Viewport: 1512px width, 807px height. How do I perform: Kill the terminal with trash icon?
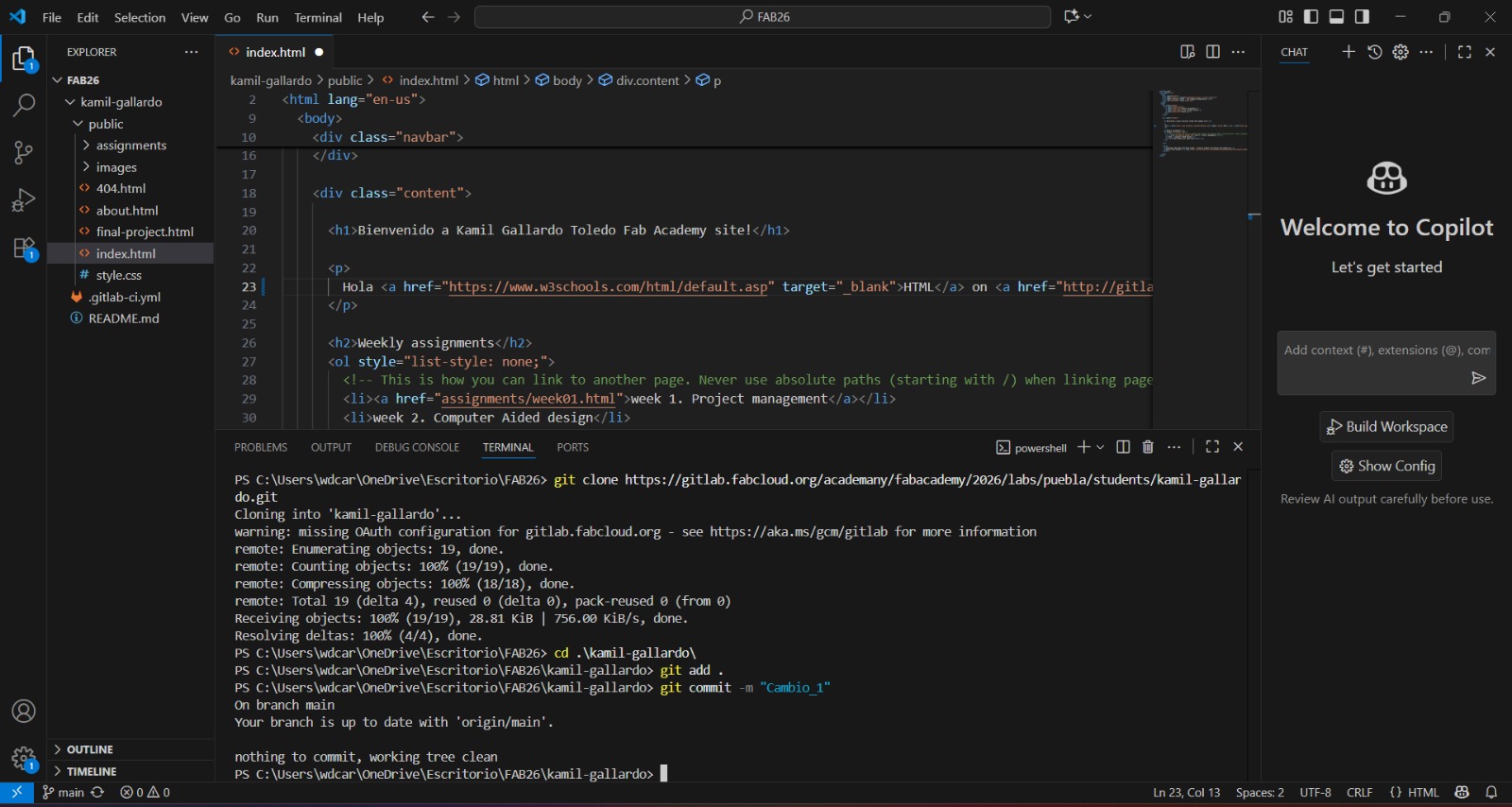click(1148, 447)
